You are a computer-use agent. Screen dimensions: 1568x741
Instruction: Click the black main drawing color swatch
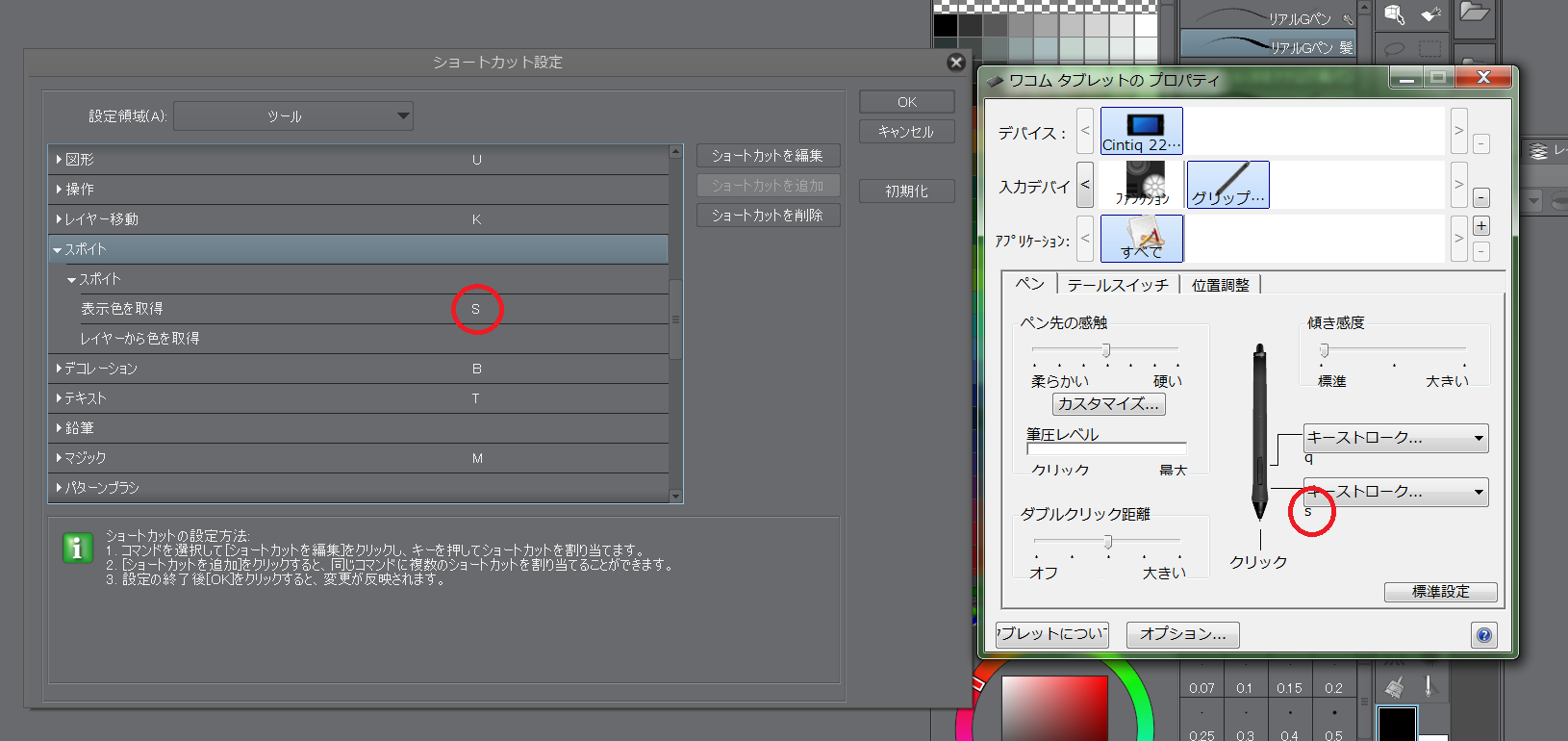[x=1397, y=724]
